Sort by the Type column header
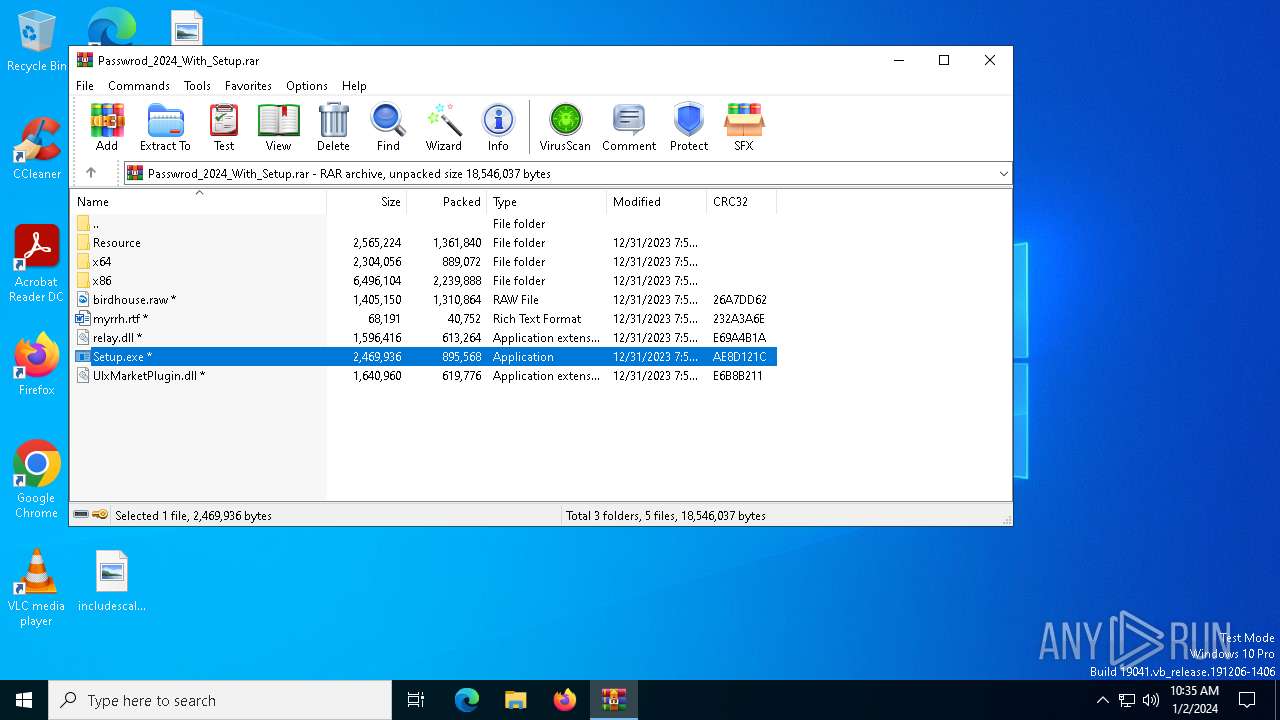This screenshot has width=1280, height=720. point(547,202)
